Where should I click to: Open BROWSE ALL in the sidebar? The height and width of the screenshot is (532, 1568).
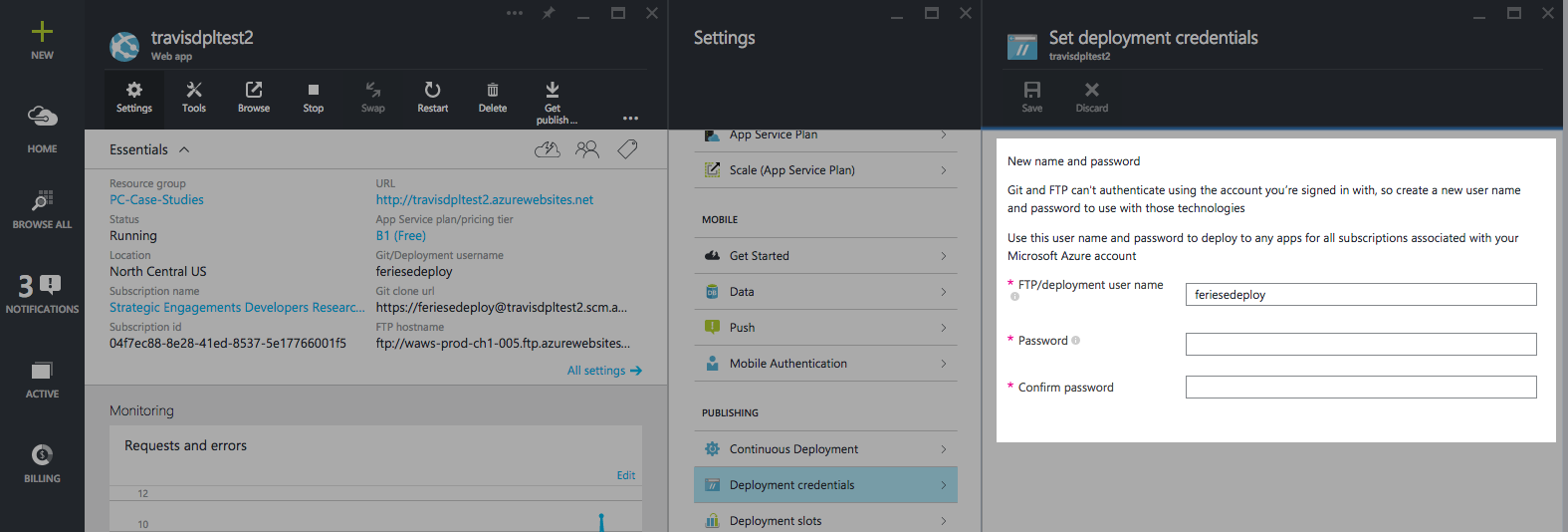(x=42, y=209)
